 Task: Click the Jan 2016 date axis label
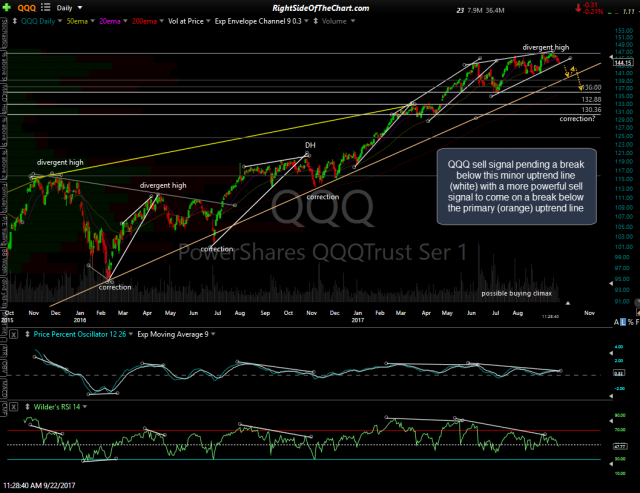(x=80, y=316)
